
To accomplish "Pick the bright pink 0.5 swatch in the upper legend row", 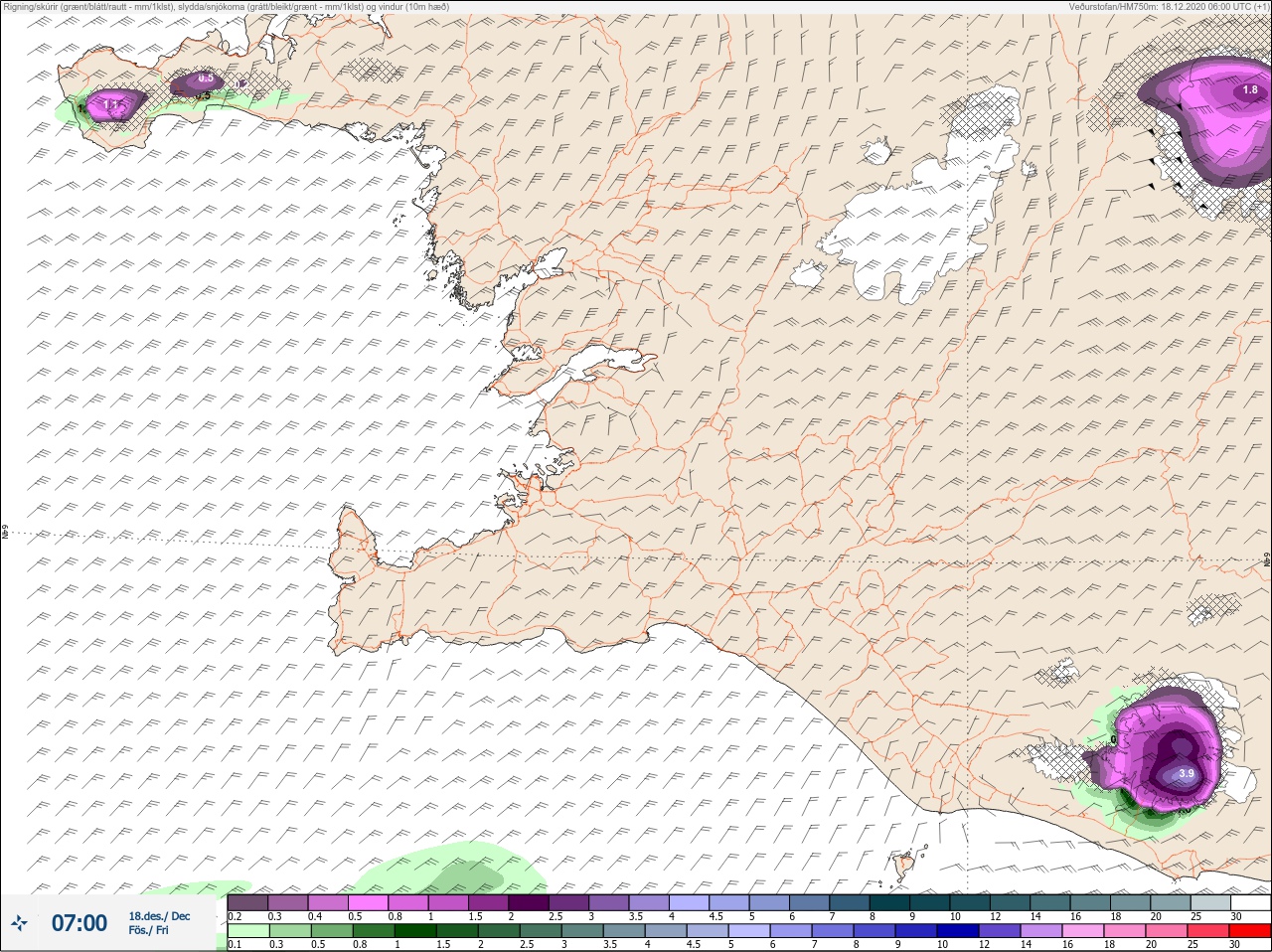I will (368, 902).
